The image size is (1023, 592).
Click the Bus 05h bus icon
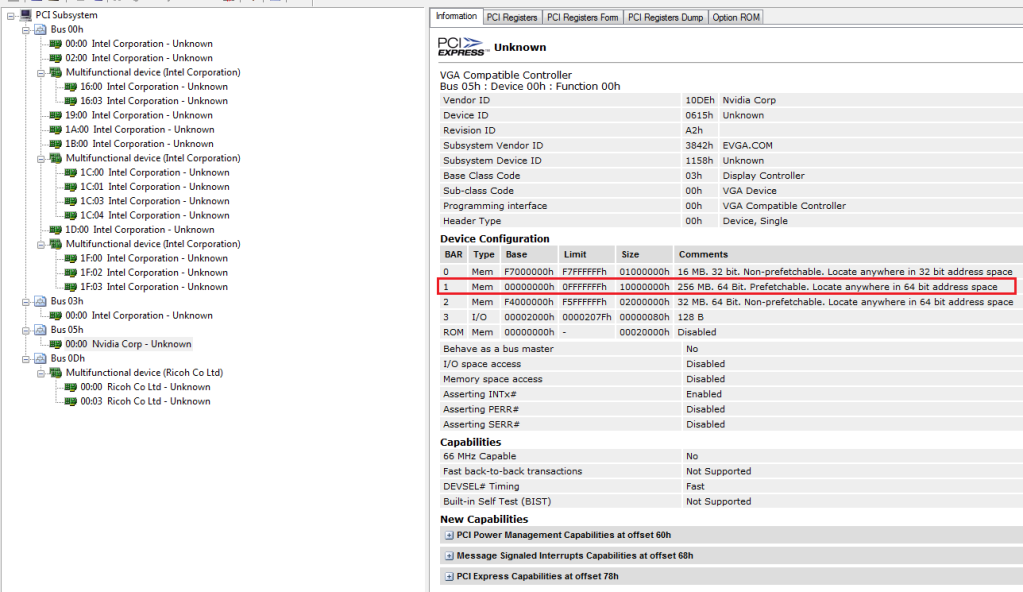[x=40, y=330]
